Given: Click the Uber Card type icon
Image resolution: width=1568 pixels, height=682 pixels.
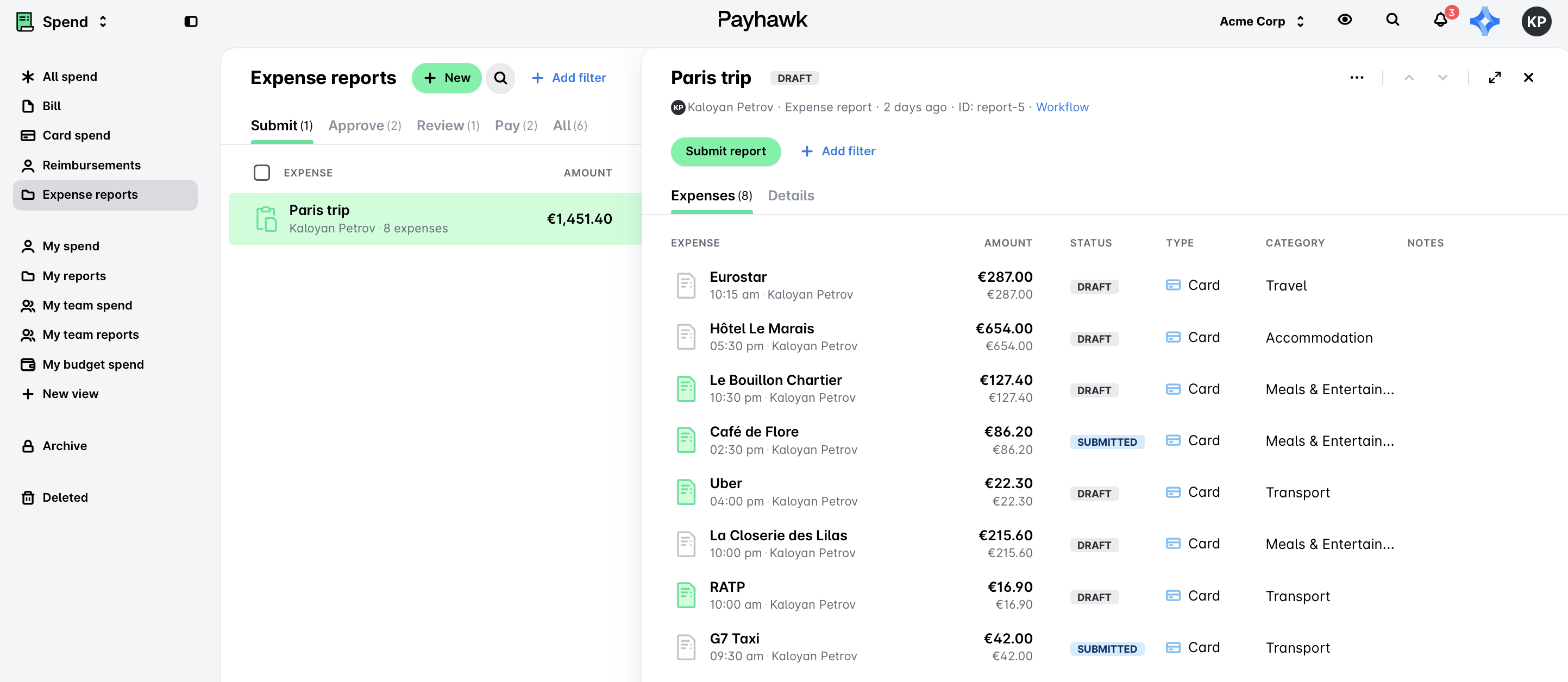Looking at the screenshot, I should (x=1172, y=492).
